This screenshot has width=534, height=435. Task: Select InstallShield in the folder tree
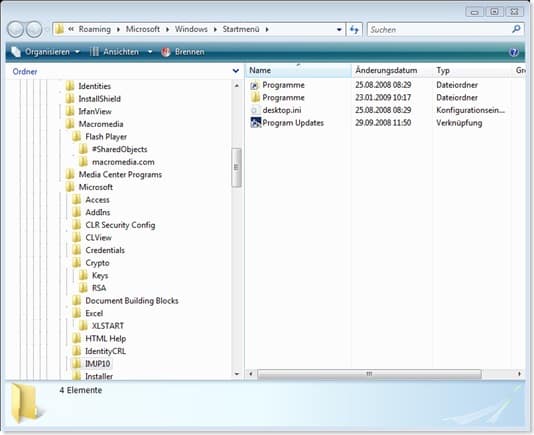(x=99, y=99)
